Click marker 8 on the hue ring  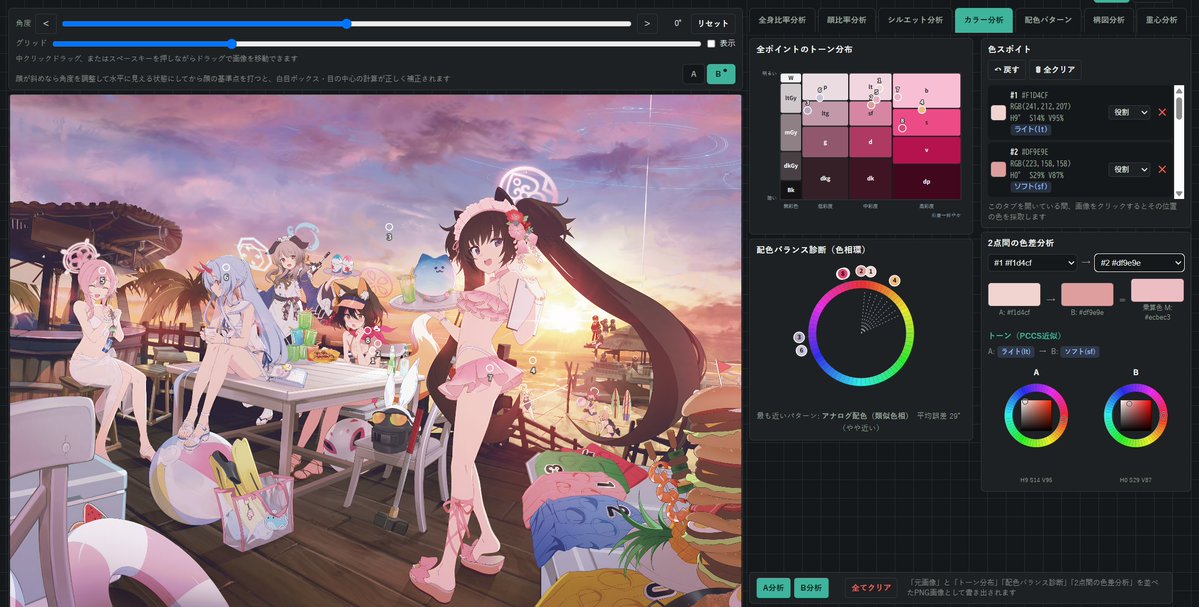(843, 273)
